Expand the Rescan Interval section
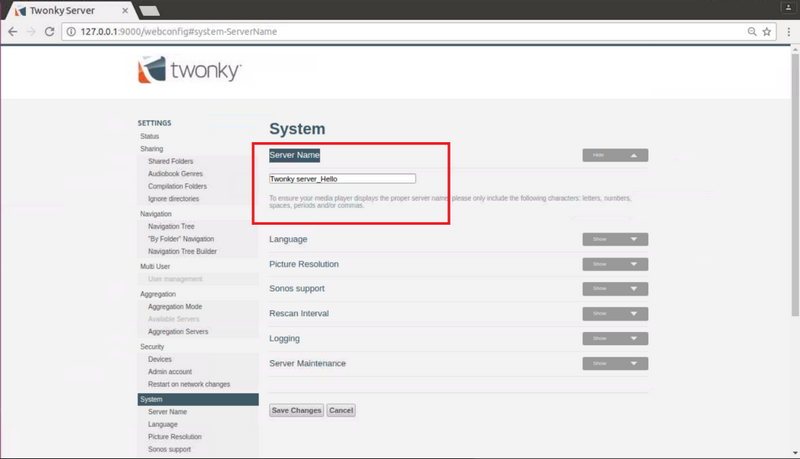 [x=615, y=314]
